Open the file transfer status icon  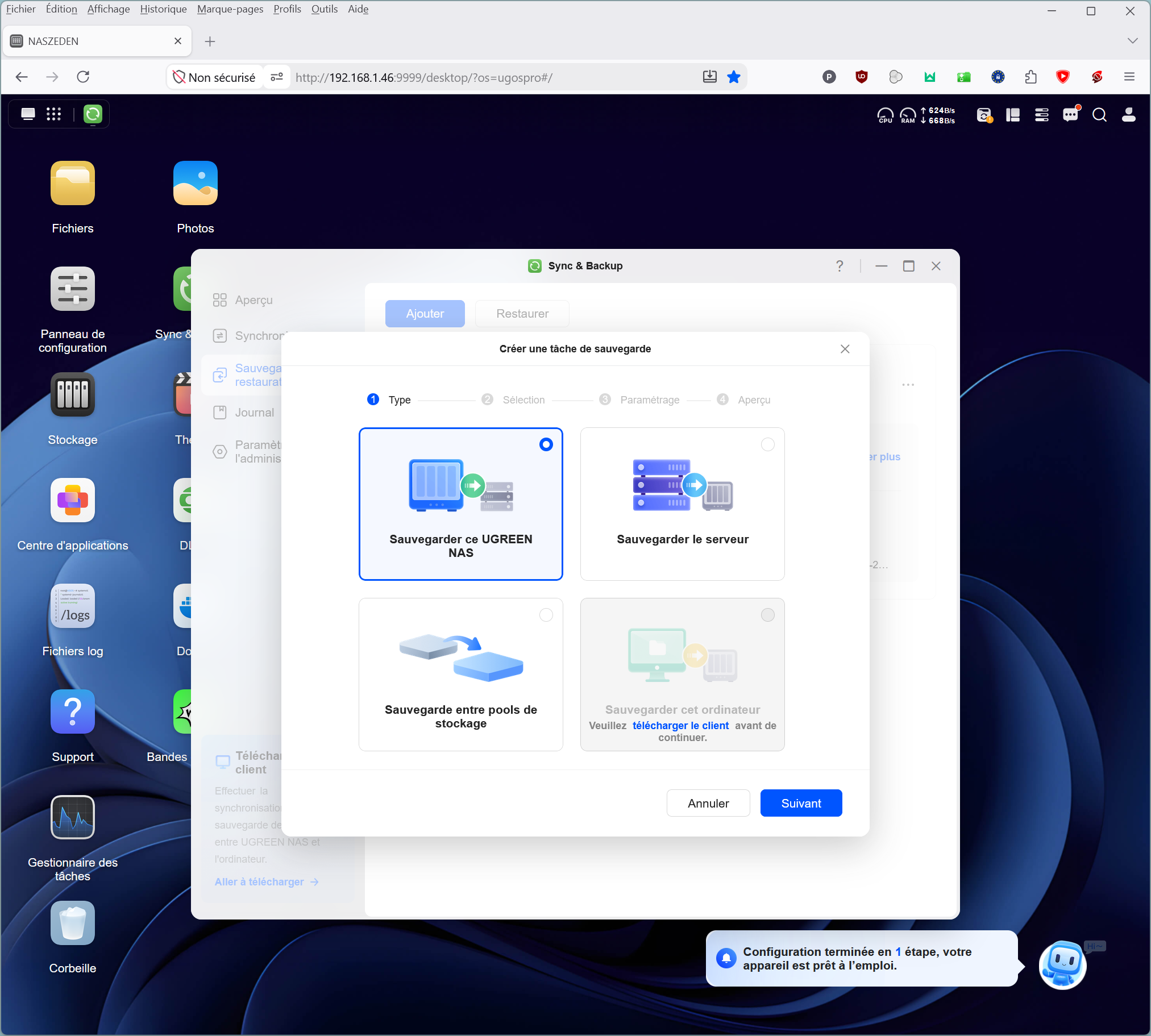click(x=984, y=115)
